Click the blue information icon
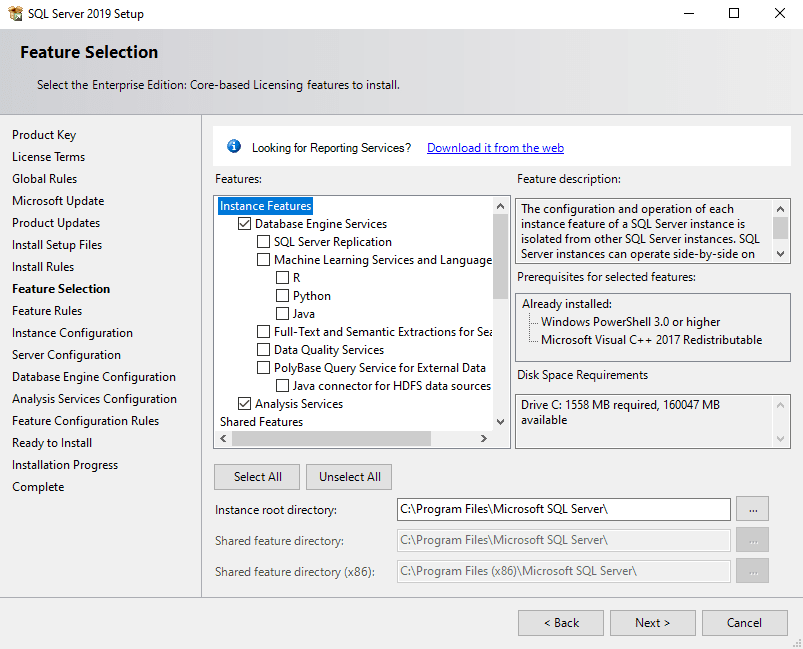Image resolution: width=803 pixels, height=649 pixels. pos(234,147)
